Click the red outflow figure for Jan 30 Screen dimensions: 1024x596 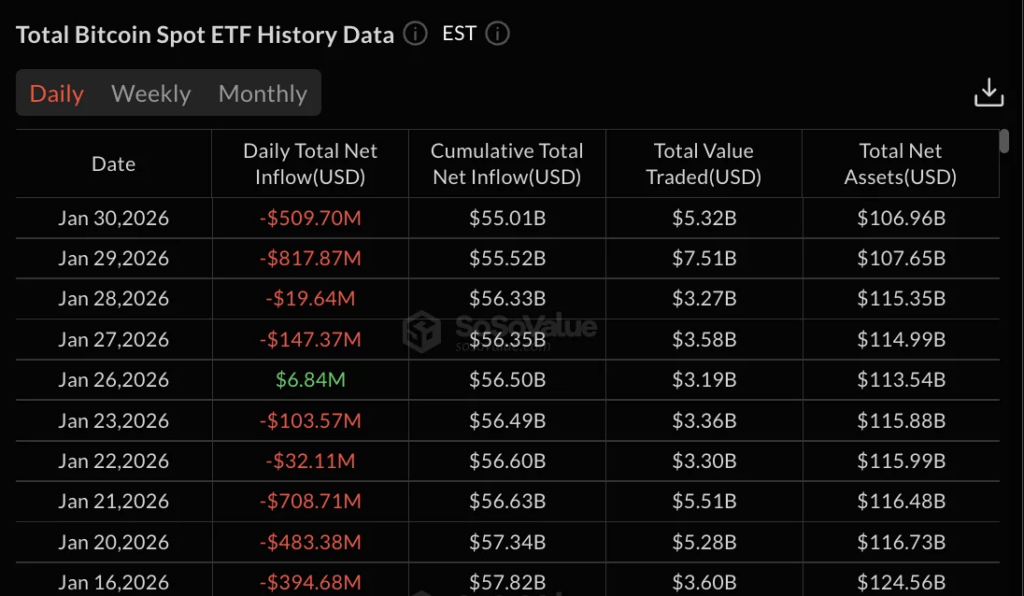tap(309, 217)
